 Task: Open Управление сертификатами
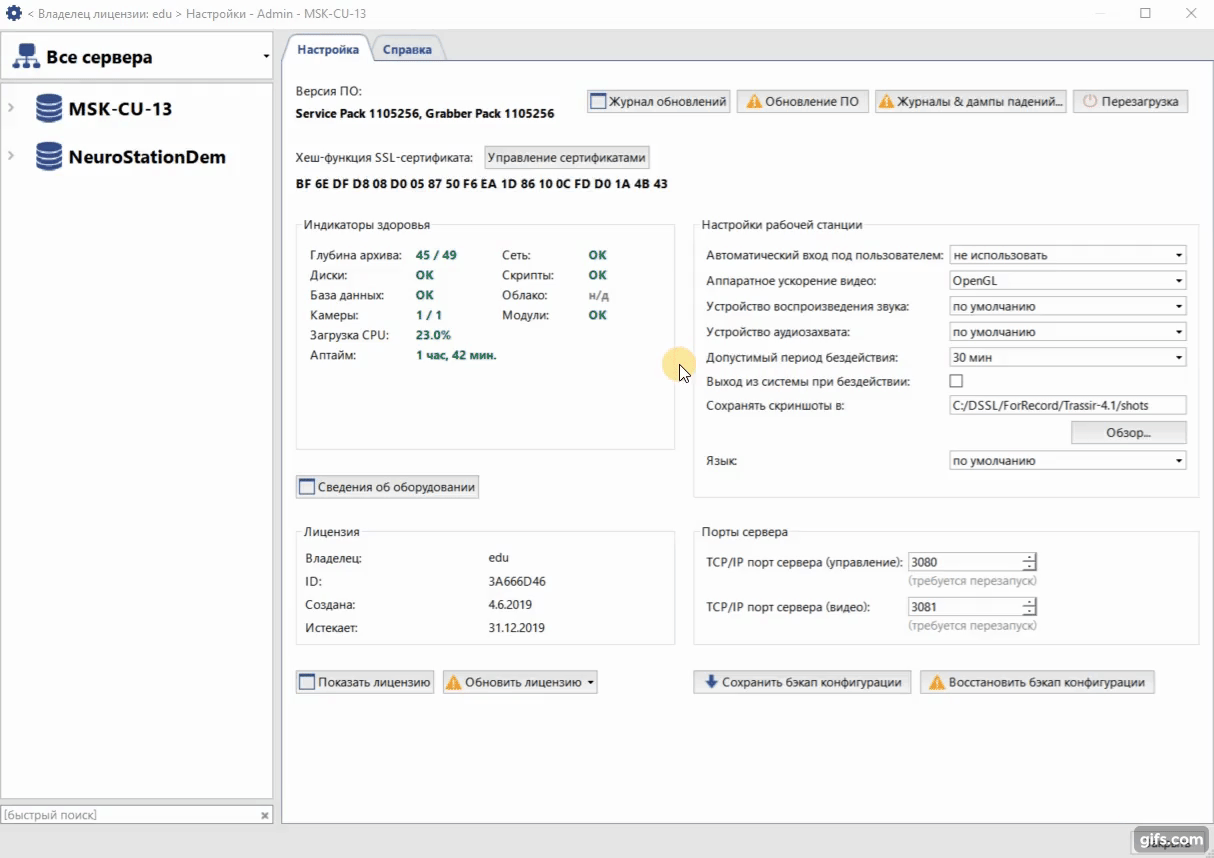pyautogui.click(x=567, y=157)
